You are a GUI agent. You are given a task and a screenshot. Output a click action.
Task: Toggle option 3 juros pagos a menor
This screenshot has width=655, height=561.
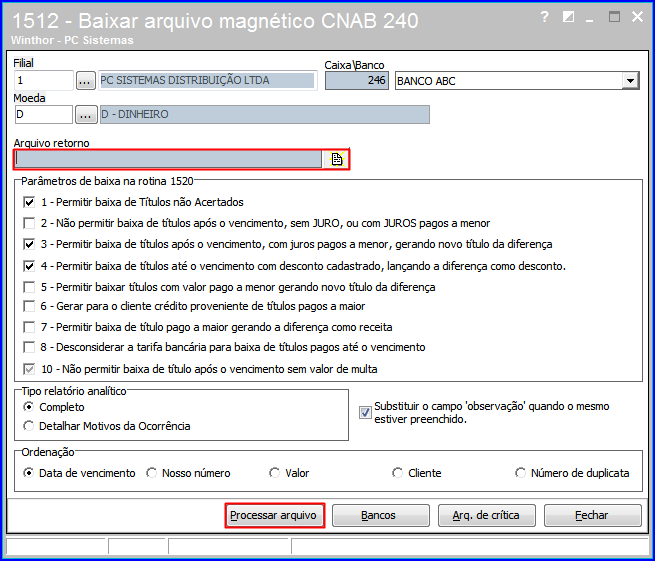tap(29, 244)
